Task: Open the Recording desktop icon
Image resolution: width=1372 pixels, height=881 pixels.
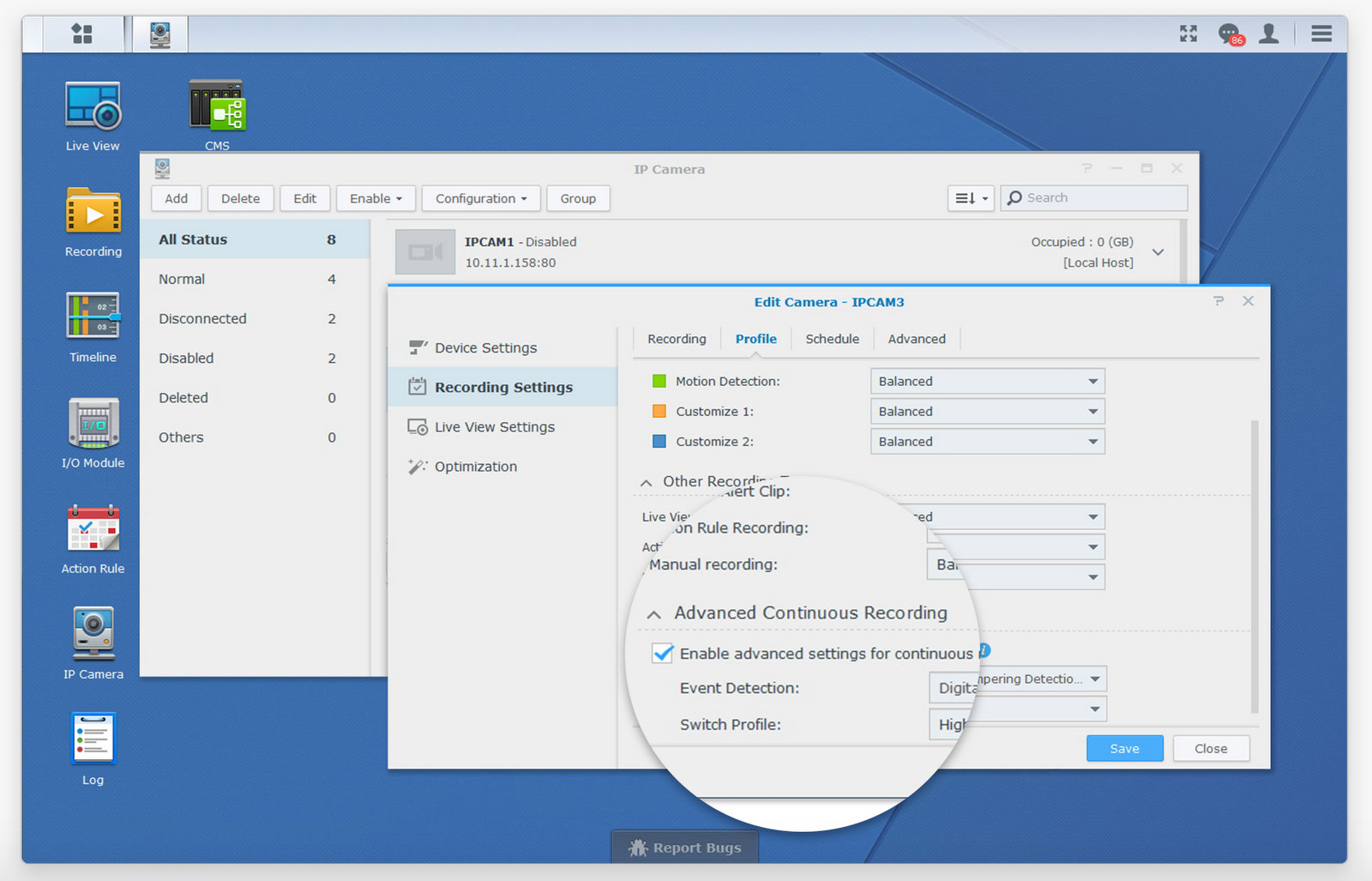Action: pyautogui.click(x=93, y=212)
